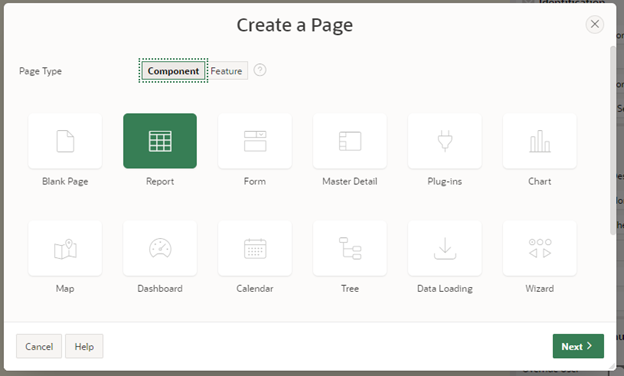
Task: Pick the Map page icon
Action: point(65,249)
